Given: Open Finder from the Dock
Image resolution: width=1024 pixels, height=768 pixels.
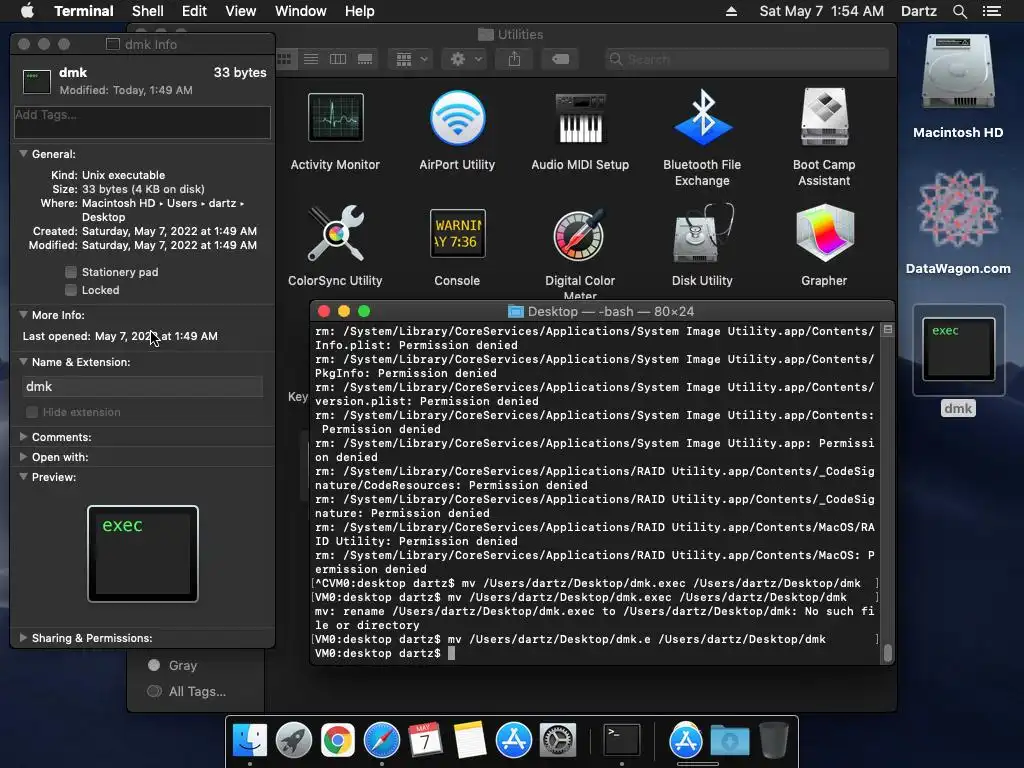Looking at the screenshot, I should (250, 741).
